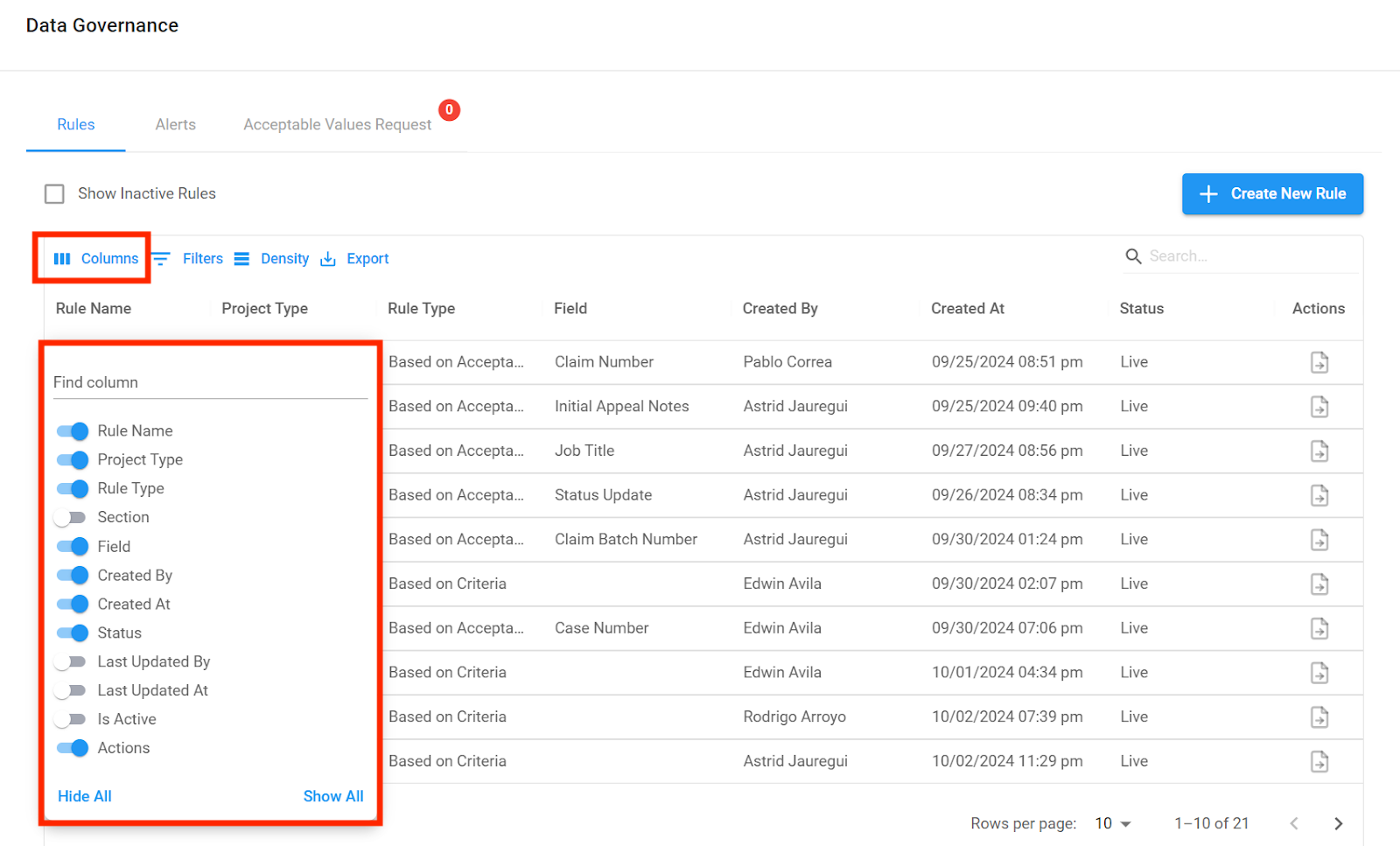This screenshot has width=1400, height=846.
Task: Focus the Search input field
Action: [x=1251, y=256]
